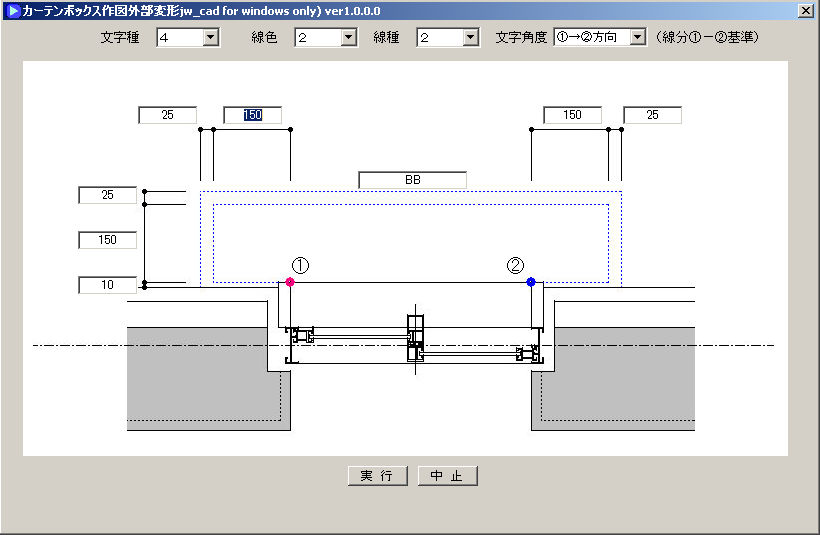The height and width of the screenshot is (535, 820).
Task: Click the left-side 150 height field
Action: [x=107, y=240]
